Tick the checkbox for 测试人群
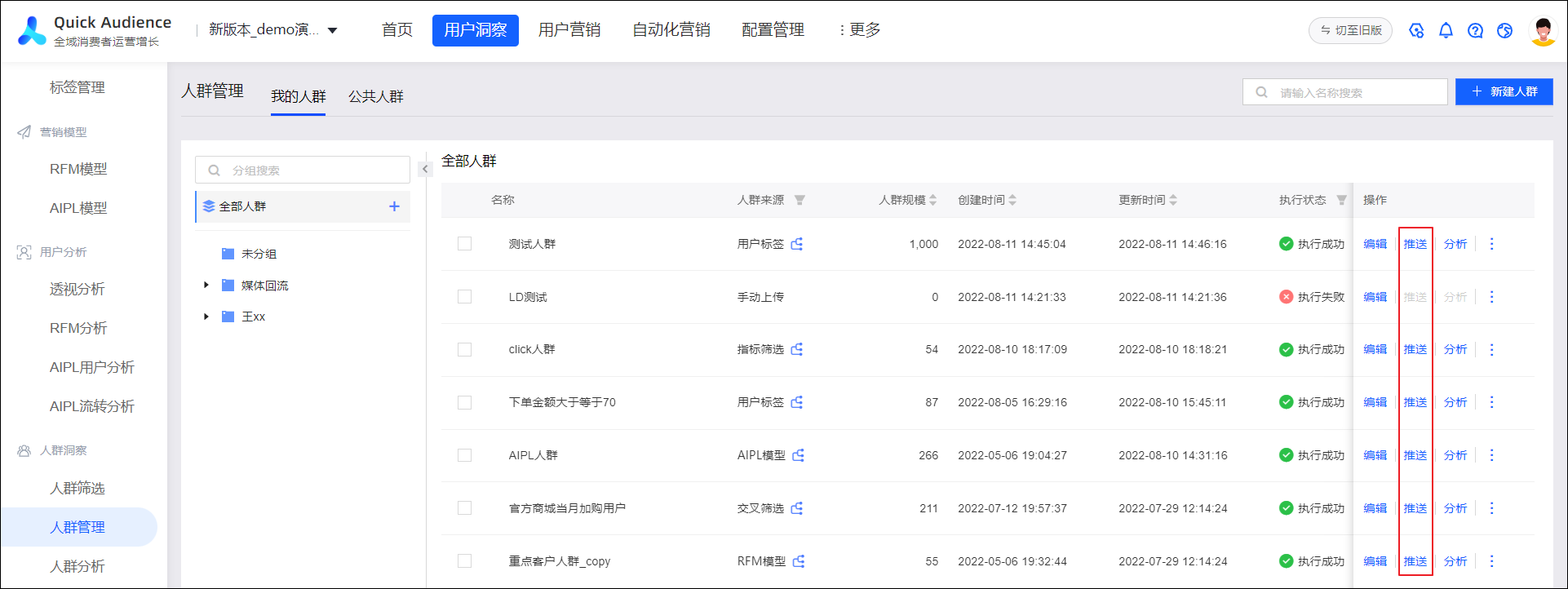Screen dimensions: 1568x589 click(x=465, y=244)
